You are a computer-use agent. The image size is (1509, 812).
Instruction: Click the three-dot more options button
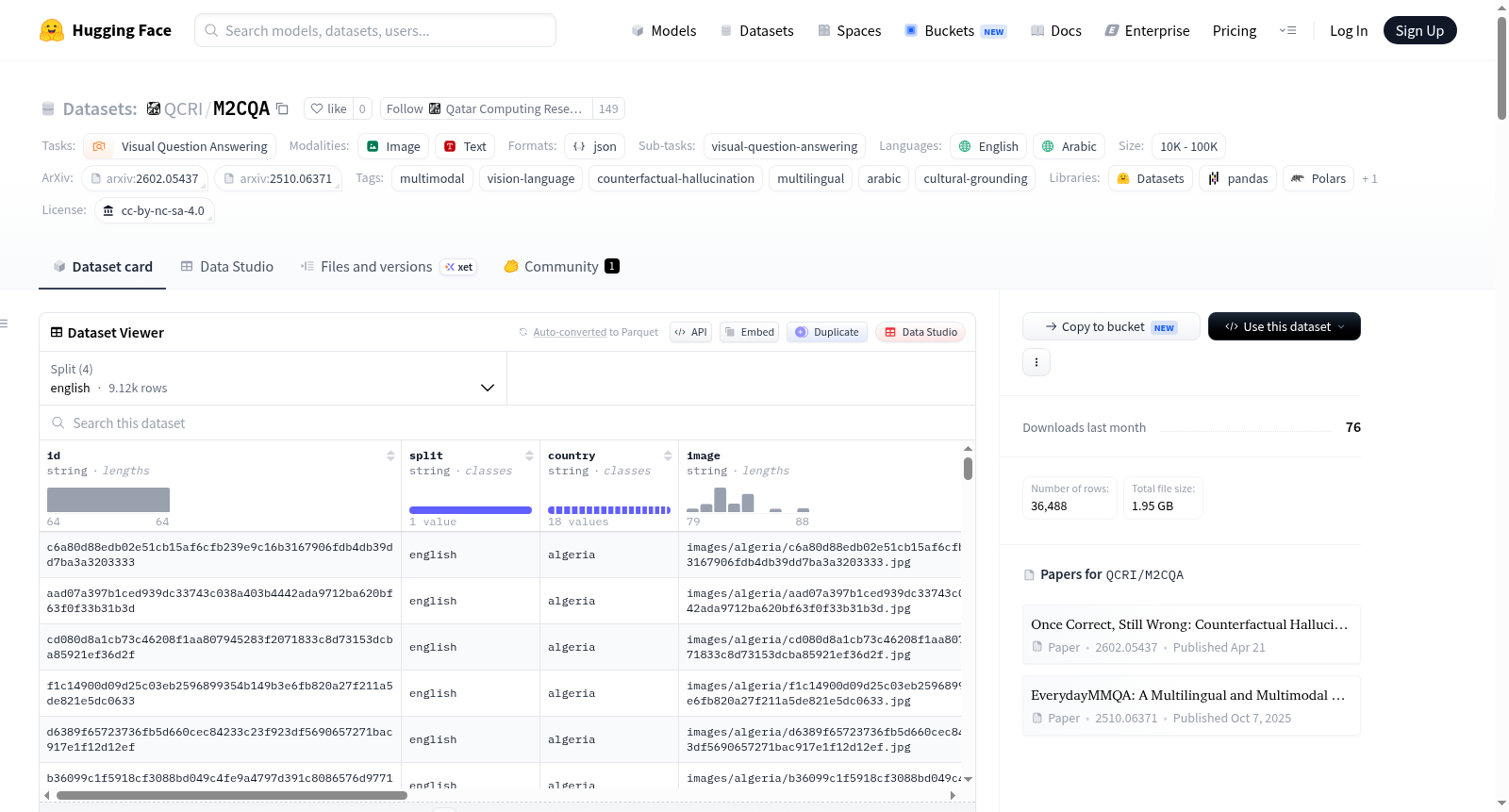[1036, 362]
